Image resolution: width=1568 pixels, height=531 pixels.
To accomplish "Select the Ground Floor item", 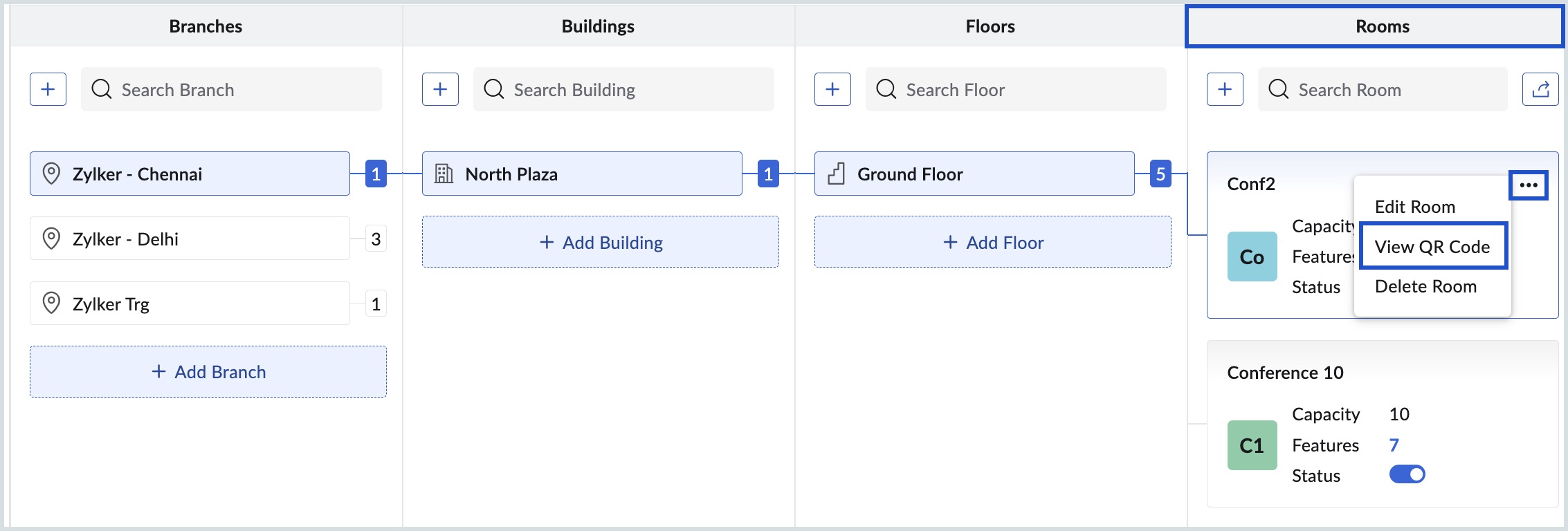I will (974, 174).
